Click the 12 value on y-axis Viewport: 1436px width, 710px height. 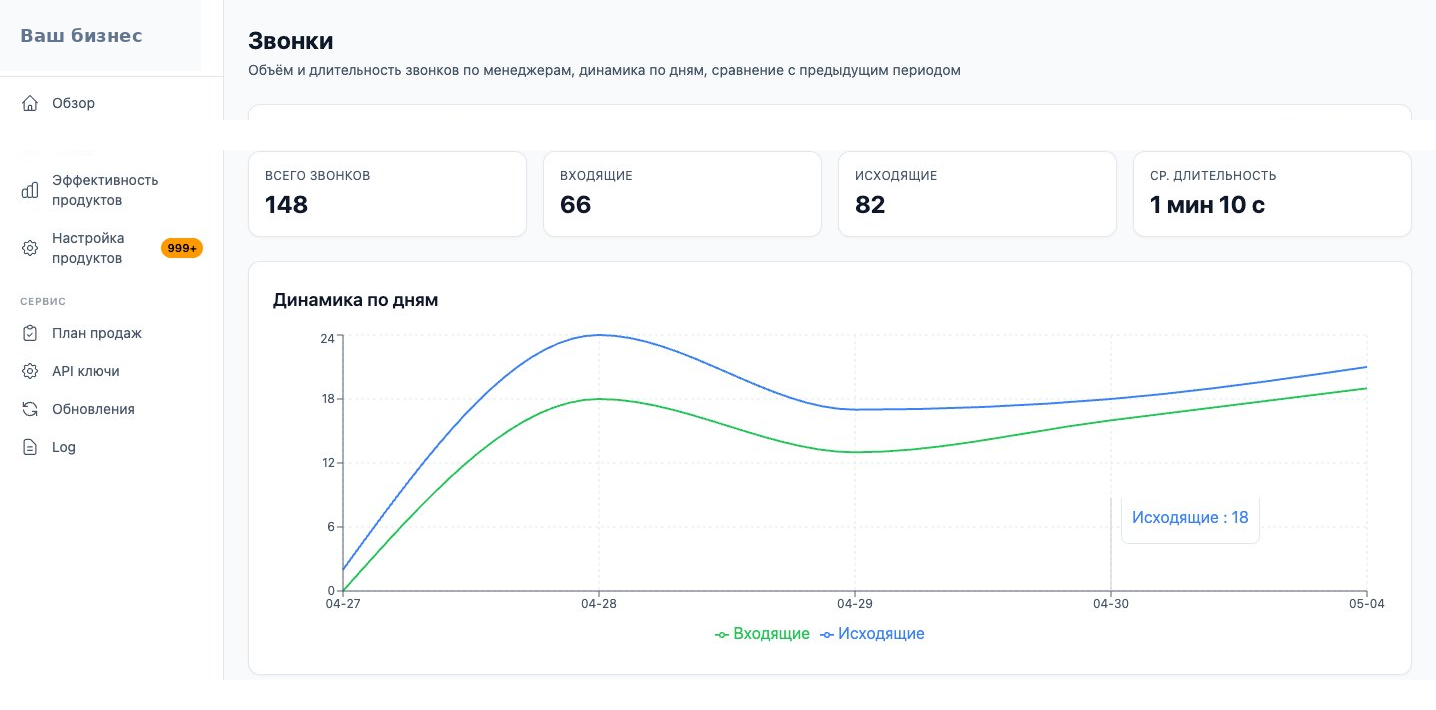(327, 463)
